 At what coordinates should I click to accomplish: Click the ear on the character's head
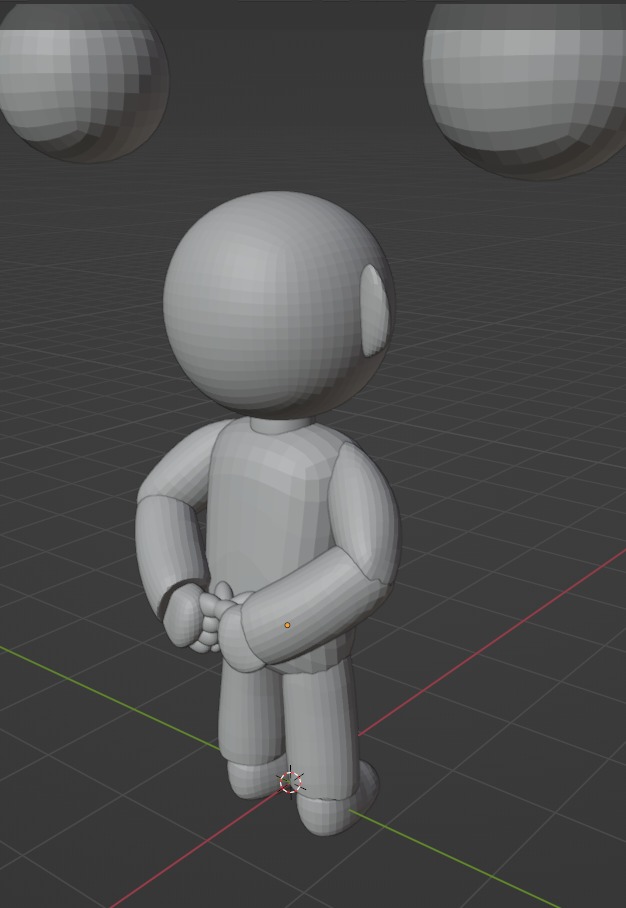click(x=375, y=310)
